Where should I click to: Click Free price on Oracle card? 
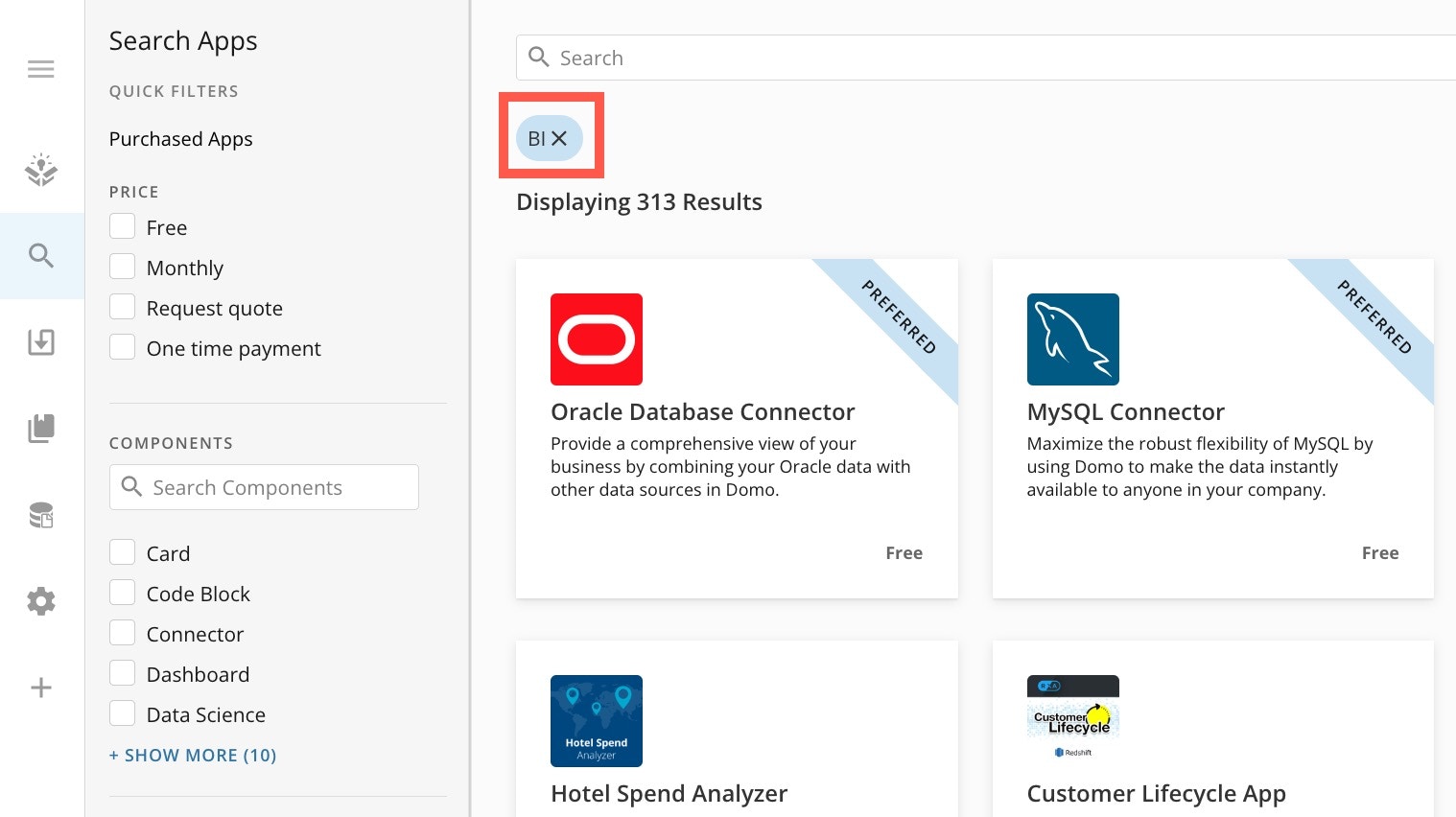pos(904,553)
